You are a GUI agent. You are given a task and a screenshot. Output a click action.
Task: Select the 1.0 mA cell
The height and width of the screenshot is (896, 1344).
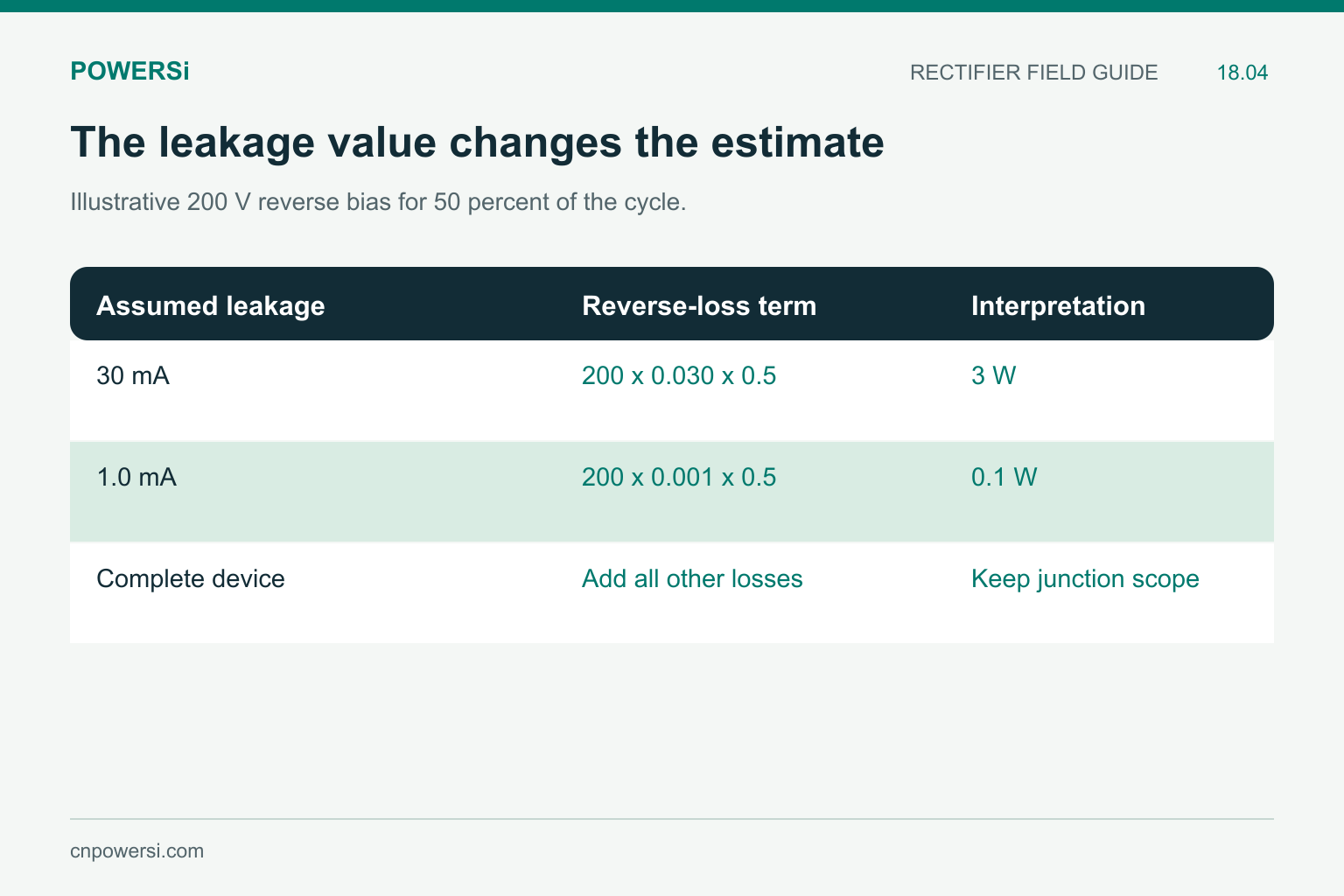click(136, 478)
